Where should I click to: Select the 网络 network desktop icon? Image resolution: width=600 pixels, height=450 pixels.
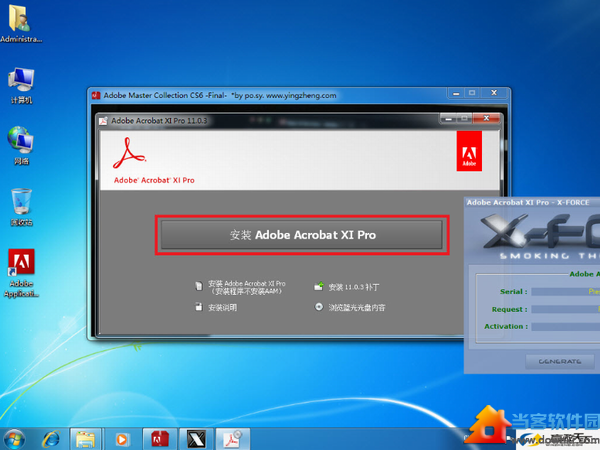click(21, 146)
